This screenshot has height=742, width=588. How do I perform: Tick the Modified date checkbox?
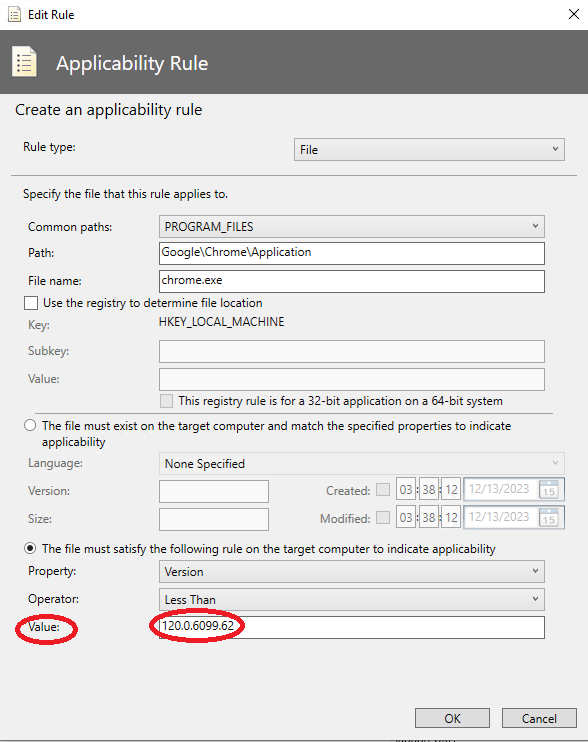pyautogui.click(x=383, y=517)
